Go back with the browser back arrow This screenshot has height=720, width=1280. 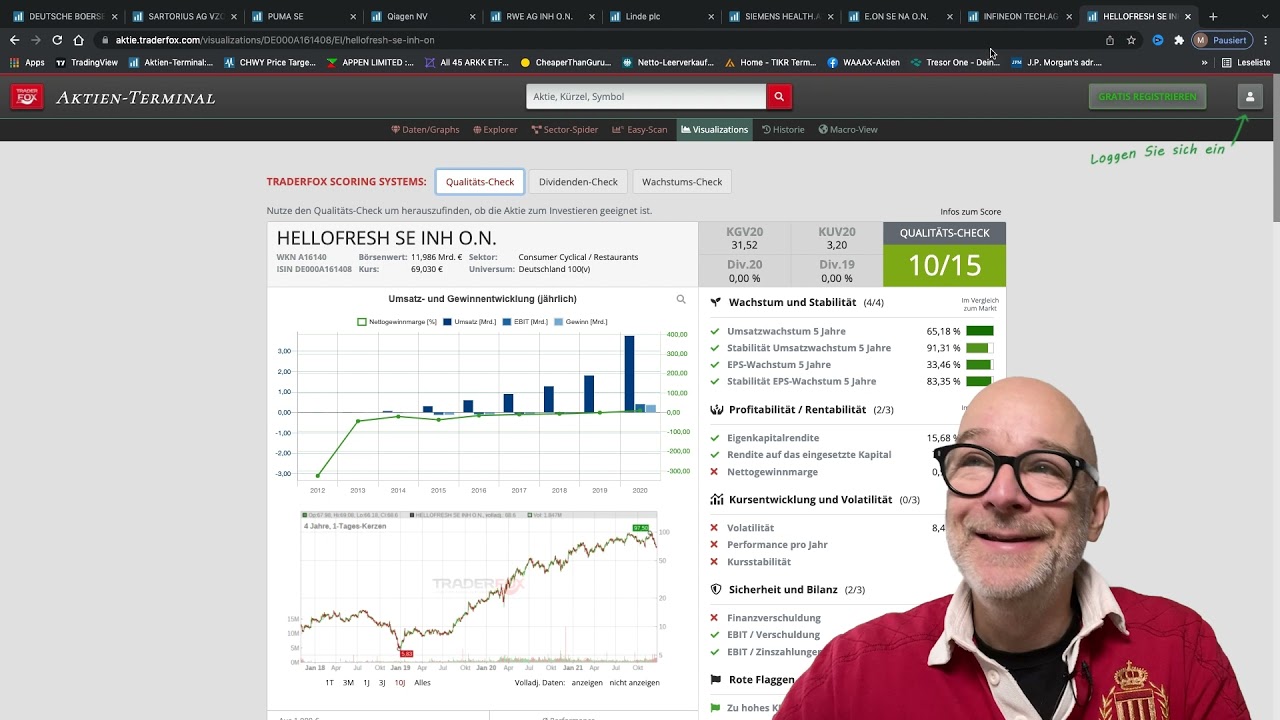[14, 40]
